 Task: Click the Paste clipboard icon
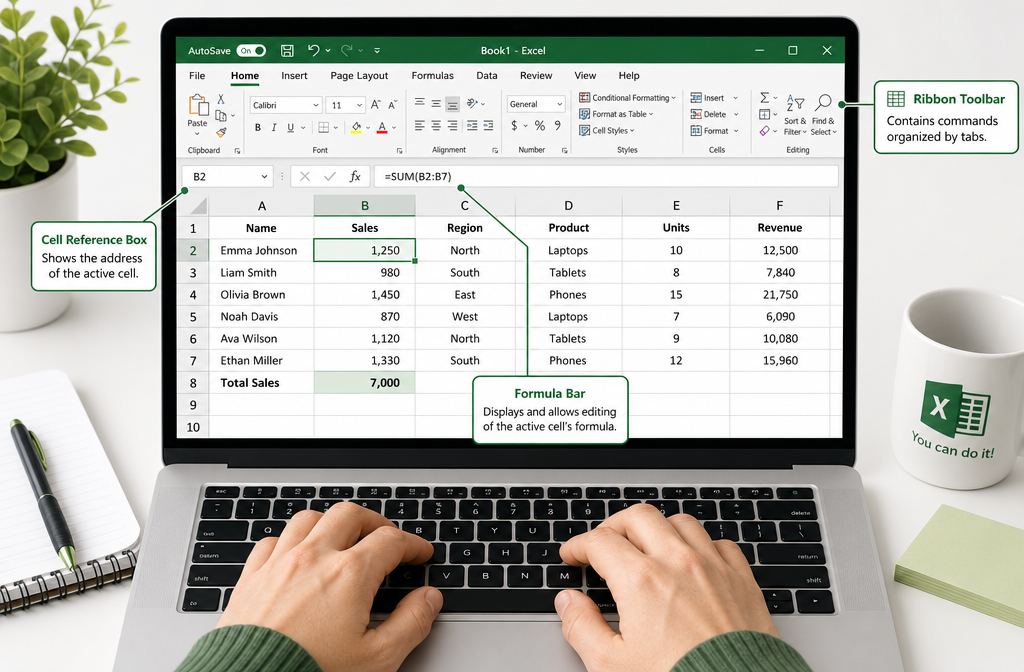coord(198,104)
